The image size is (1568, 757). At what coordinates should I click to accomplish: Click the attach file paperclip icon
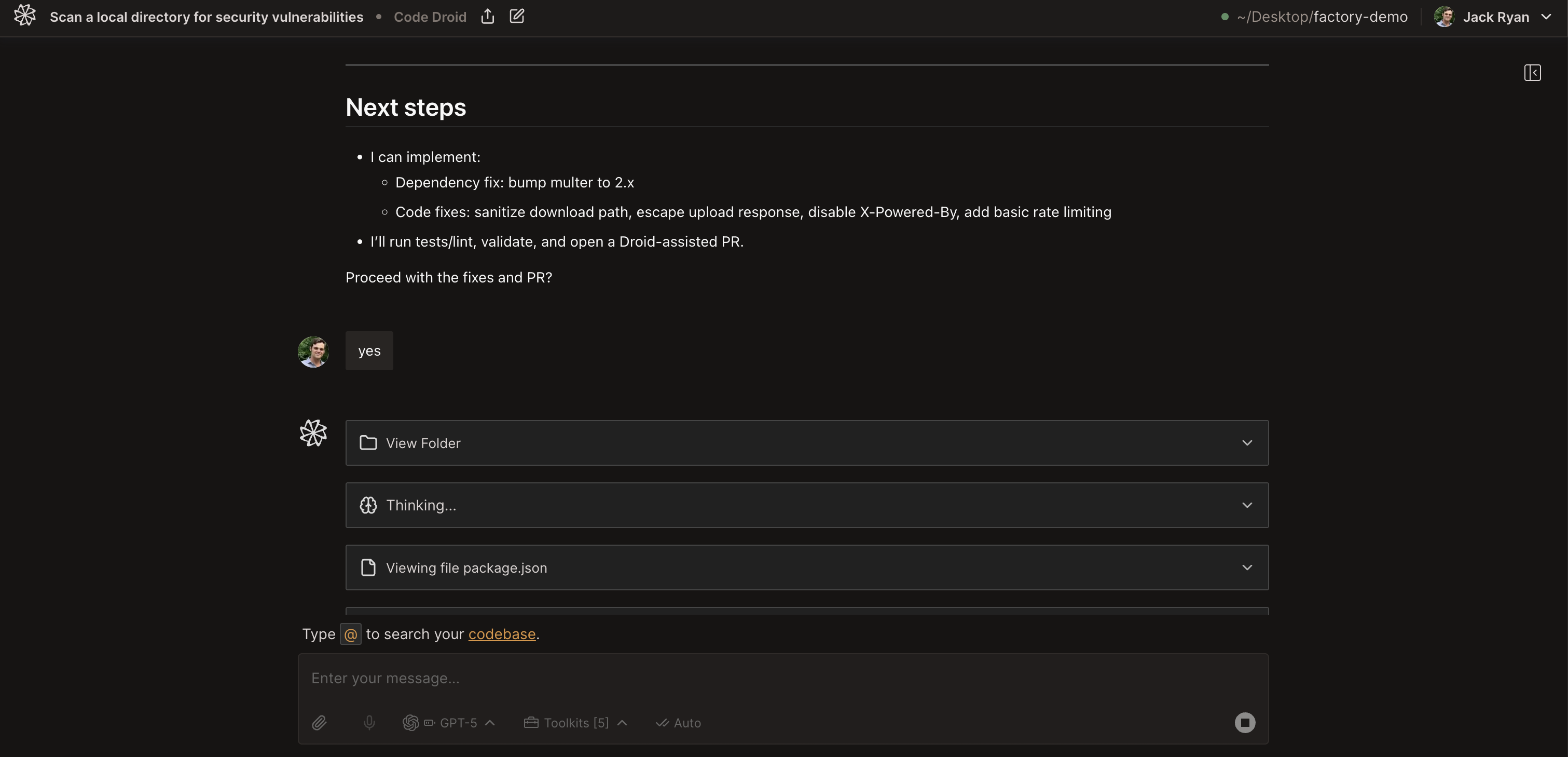click(319, 722)
